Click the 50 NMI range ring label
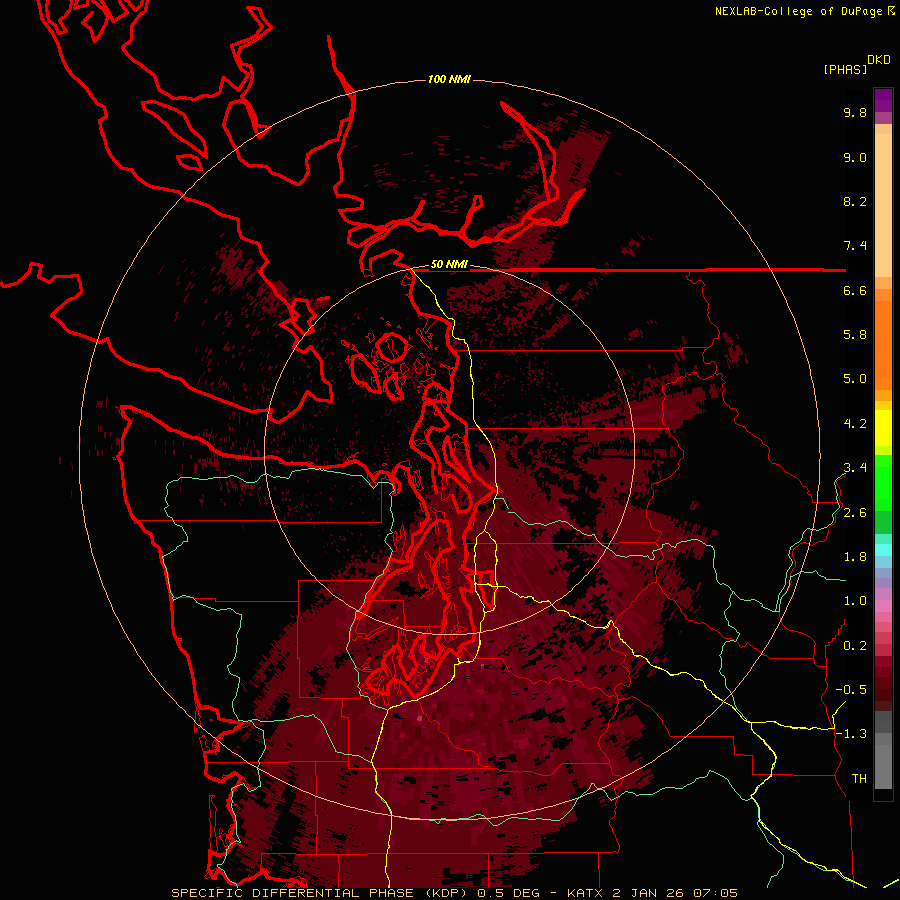This screenshot has width=900, height=900. (449, 265)
